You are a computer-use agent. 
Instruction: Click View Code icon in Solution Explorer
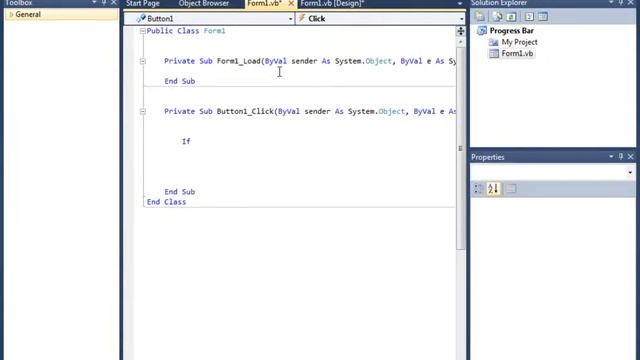pyautogui.click(x=529, y=17)
